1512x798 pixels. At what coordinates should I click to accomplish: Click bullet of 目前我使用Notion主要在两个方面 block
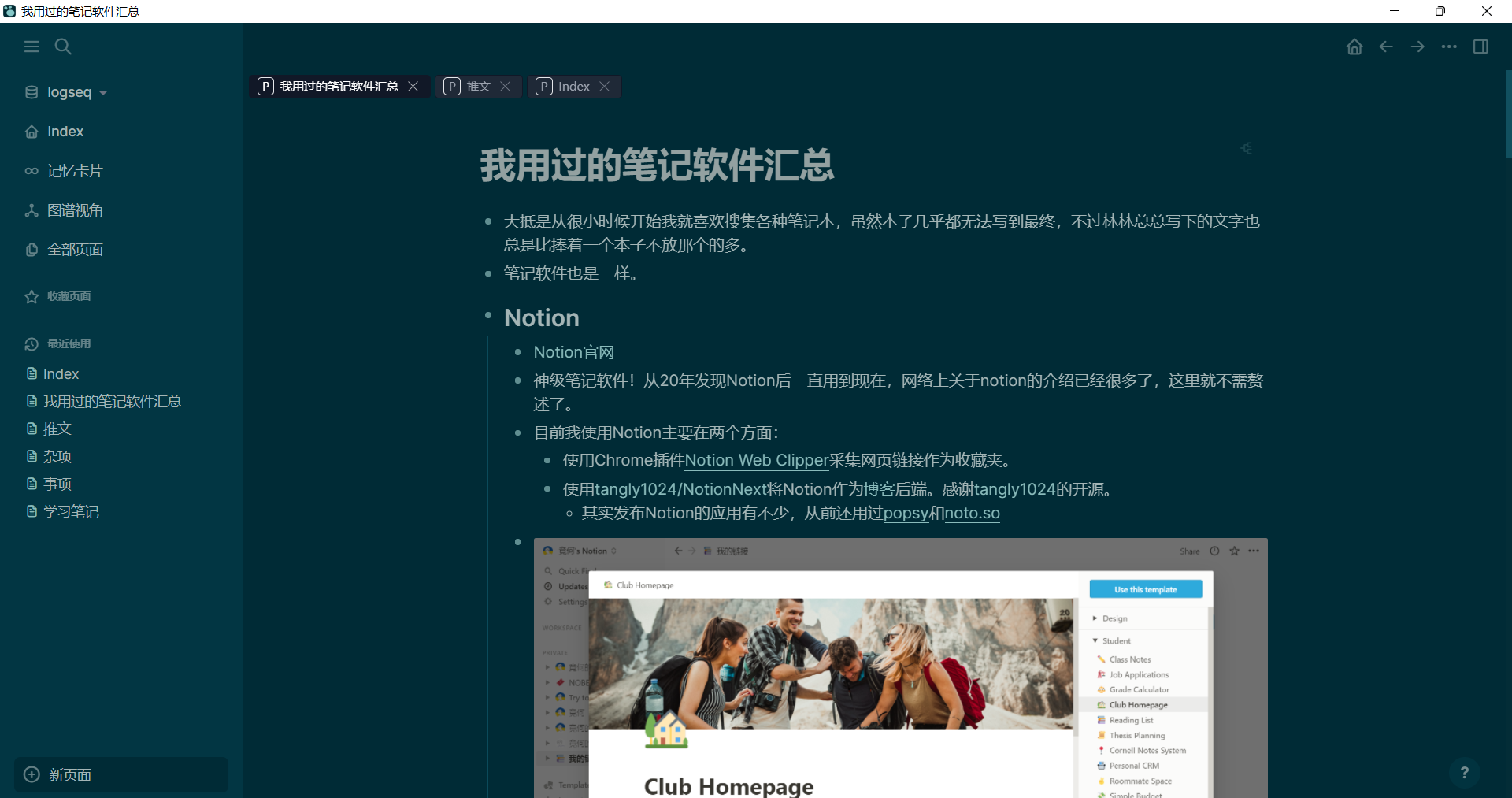click(x=517, y=432)
